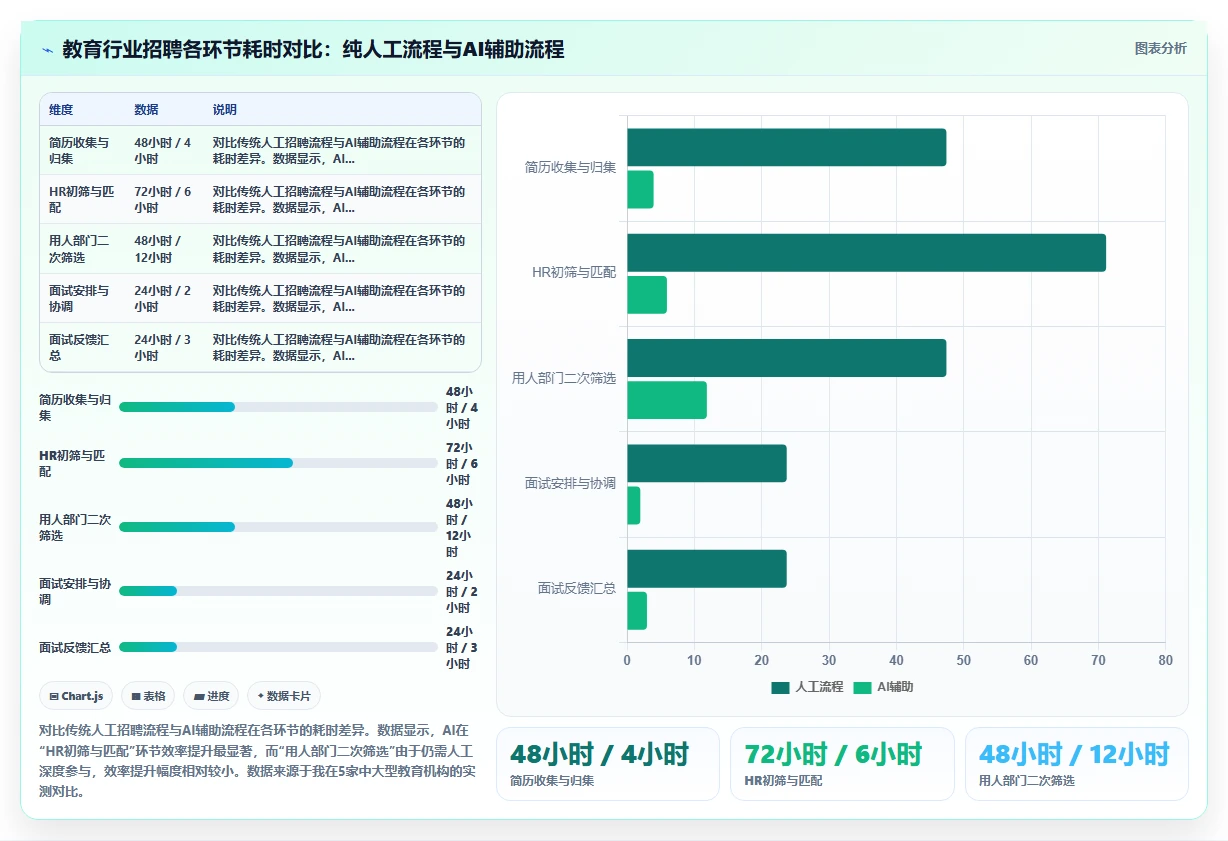Viewport: 1228px width, 841px height.
Task: Click the HR初筛与匹配 progress bar
Action: (x=278, y=463)
